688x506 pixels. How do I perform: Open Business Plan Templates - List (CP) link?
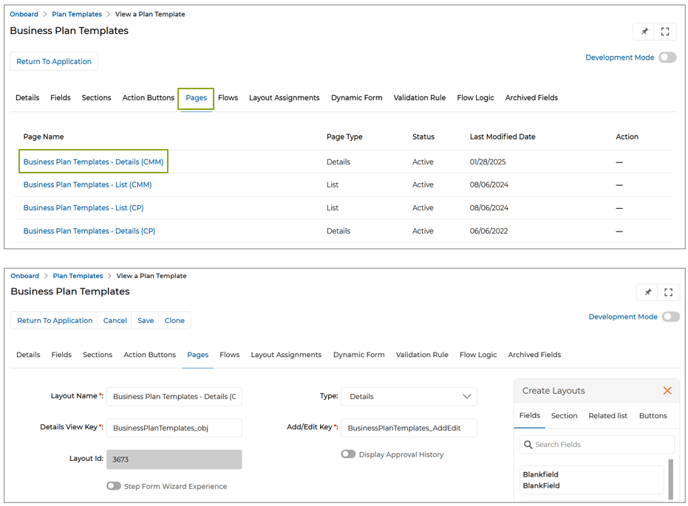click(83, 208)
